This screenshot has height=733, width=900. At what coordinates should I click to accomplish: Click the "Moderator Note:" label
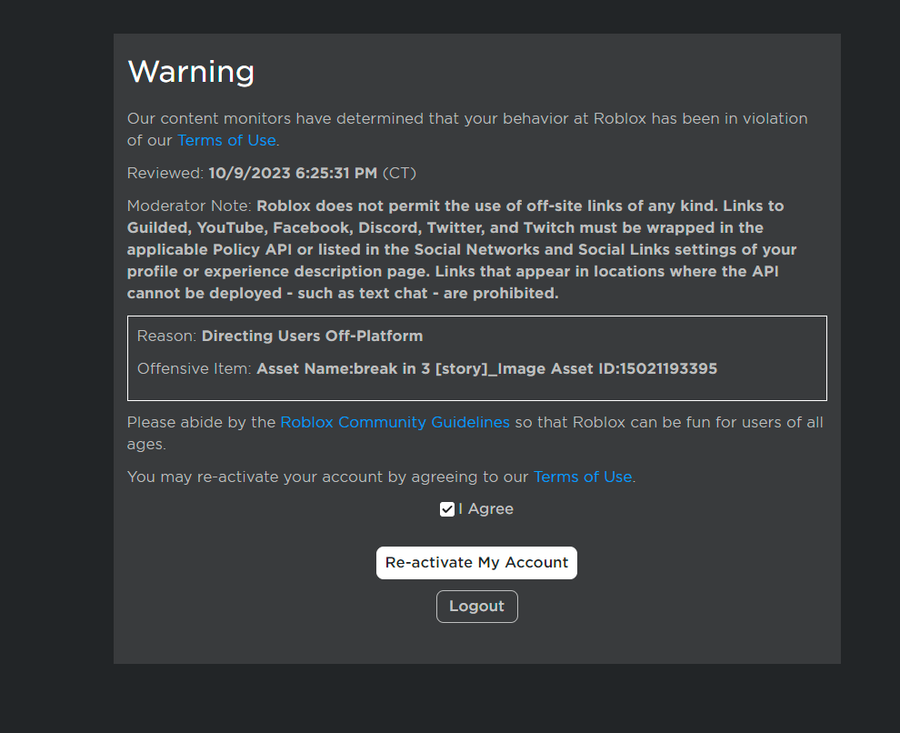pos(189,206)
